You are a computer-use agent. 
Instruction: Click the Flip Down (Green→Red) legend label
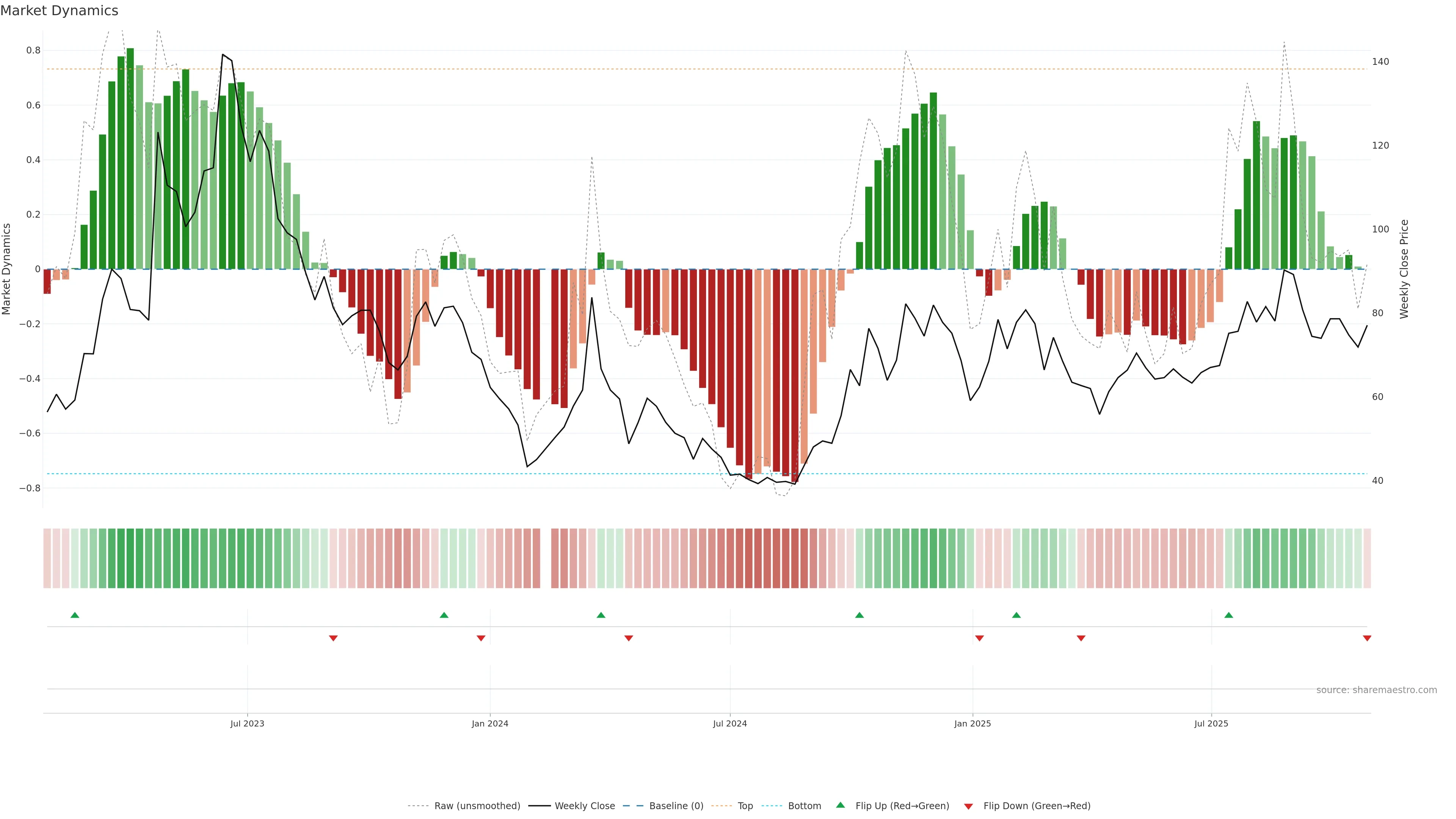click(x=1037, y=806)
